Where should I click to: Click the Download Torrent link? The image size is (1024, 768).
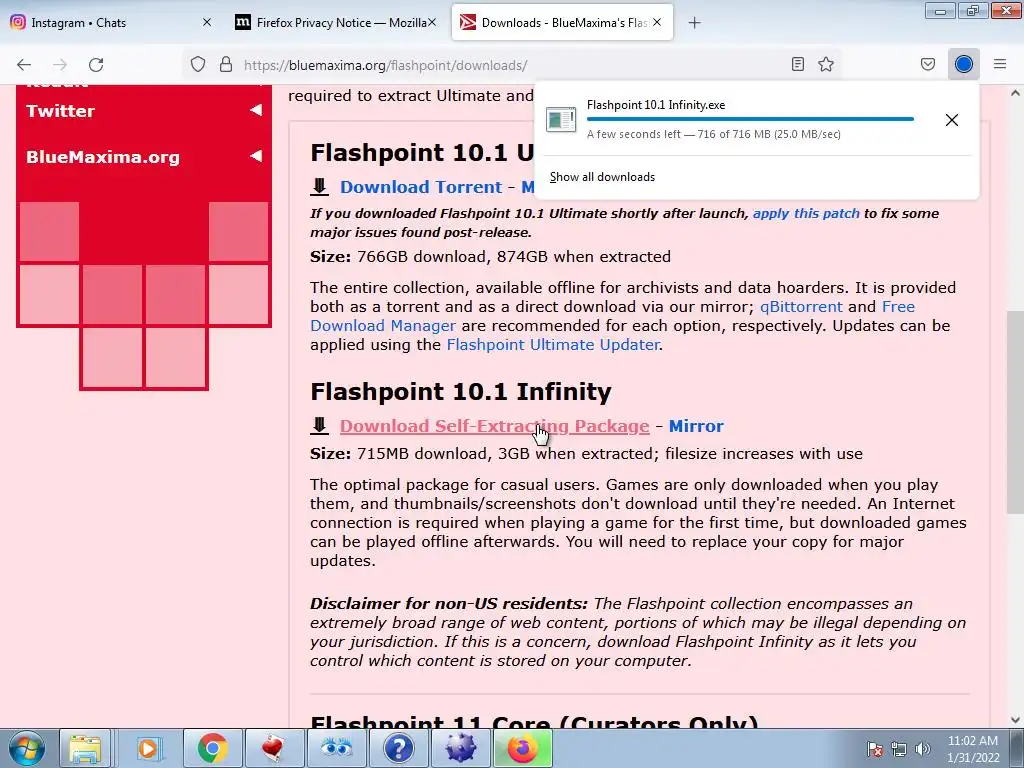[421, 187]
